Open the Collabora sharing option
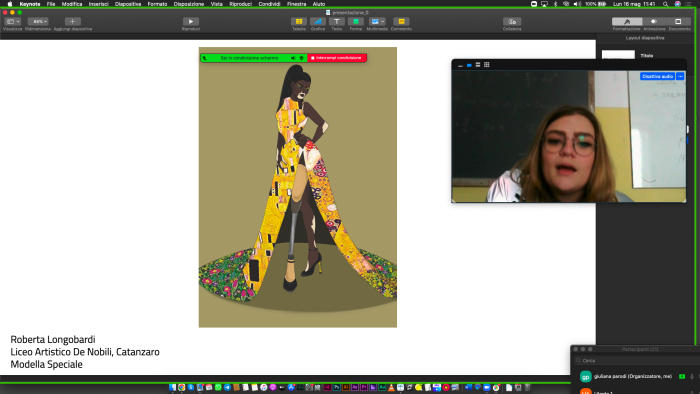This screenshot has width=700, height=394. (x=512, y=21)
